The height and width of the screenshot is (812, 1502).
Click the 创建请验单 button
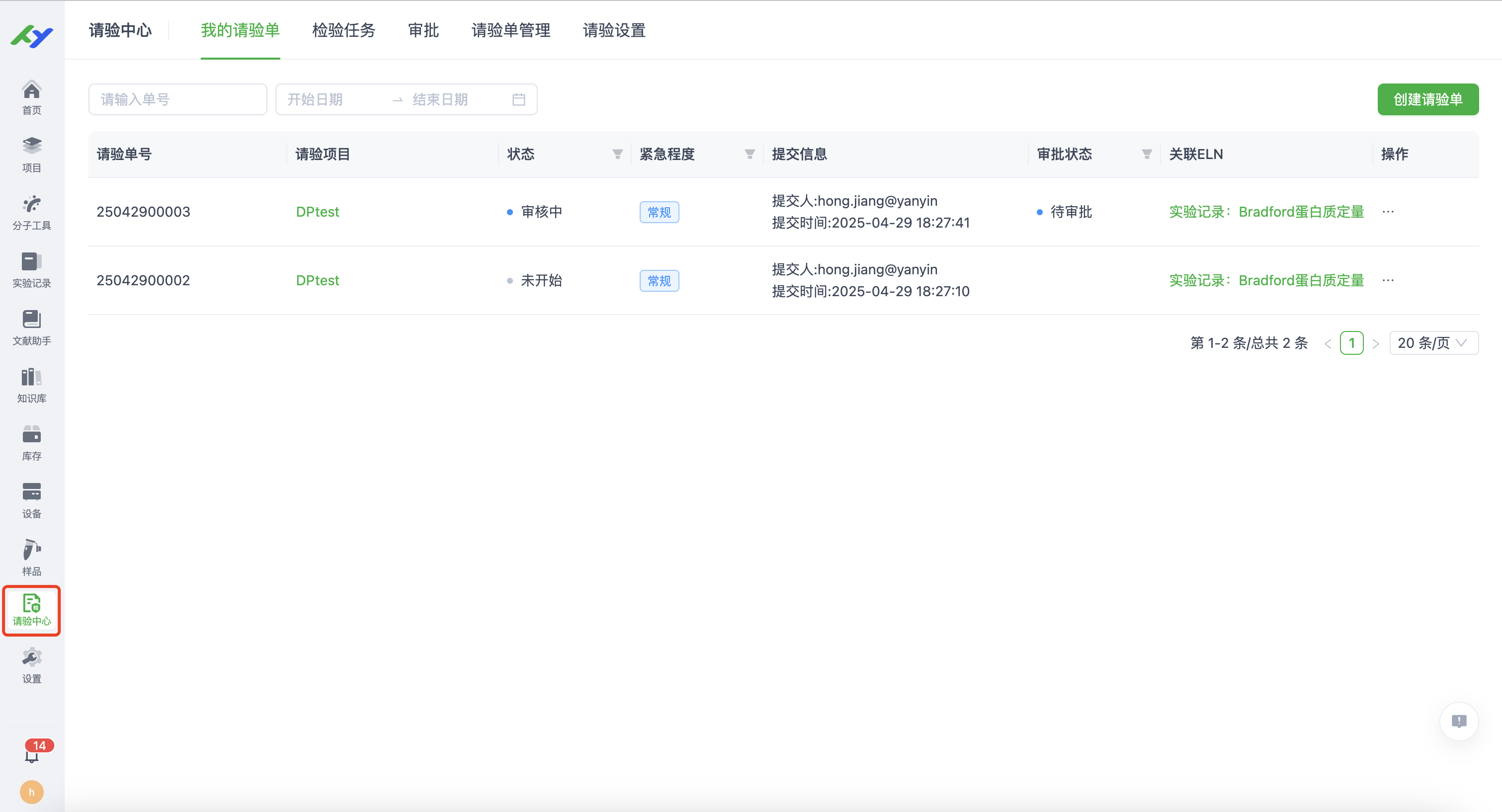(x=1427, y=100)
